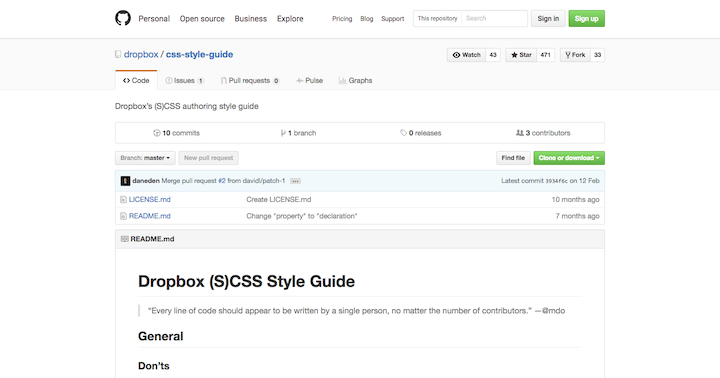Open the 33 forks count
Screen dimensions: 720x378
coord(597,55)
